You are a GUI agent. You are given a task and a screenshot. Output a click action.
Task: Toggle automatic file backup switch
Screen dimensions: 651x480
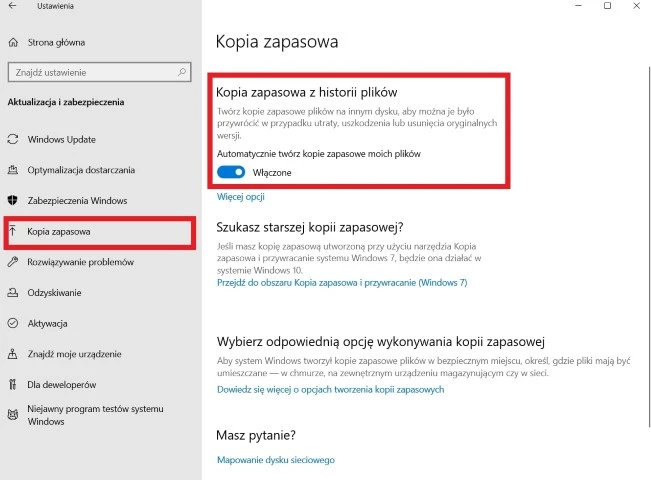click(231, 173)
